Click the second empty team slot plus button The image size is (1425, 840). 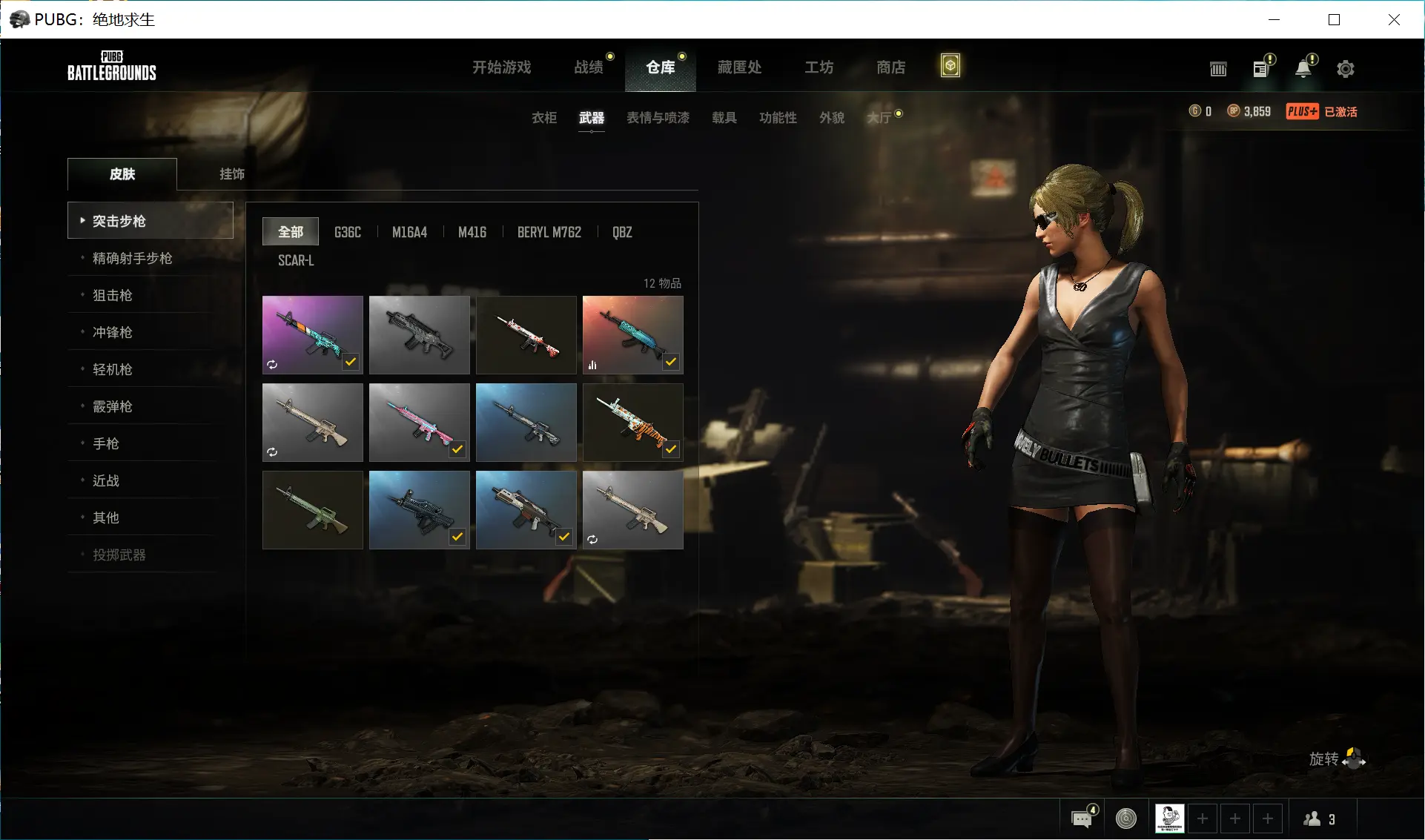point(1235,818)
